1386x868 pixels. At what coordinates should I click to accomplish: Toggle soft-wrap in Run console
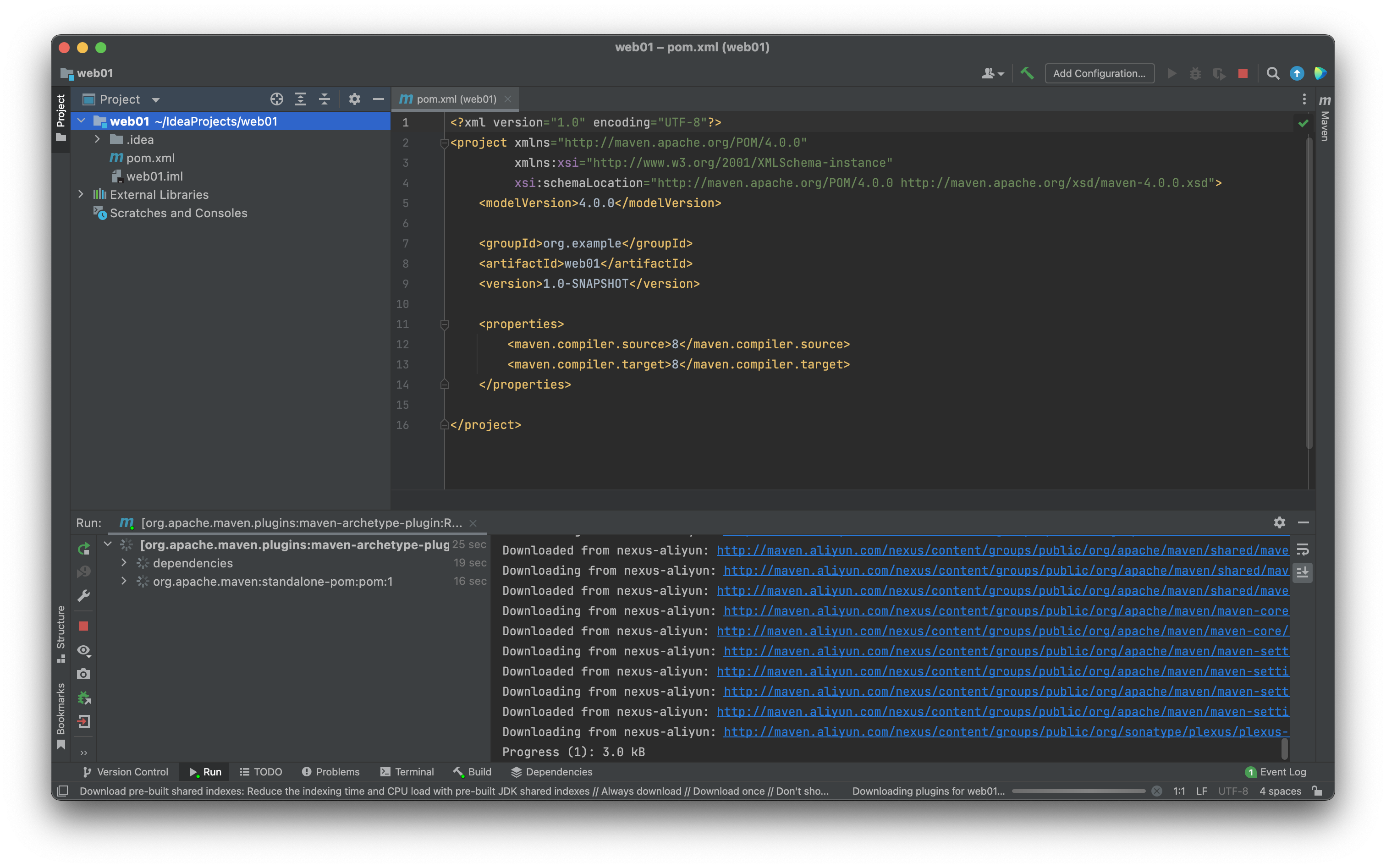[x=1303, y=550]
